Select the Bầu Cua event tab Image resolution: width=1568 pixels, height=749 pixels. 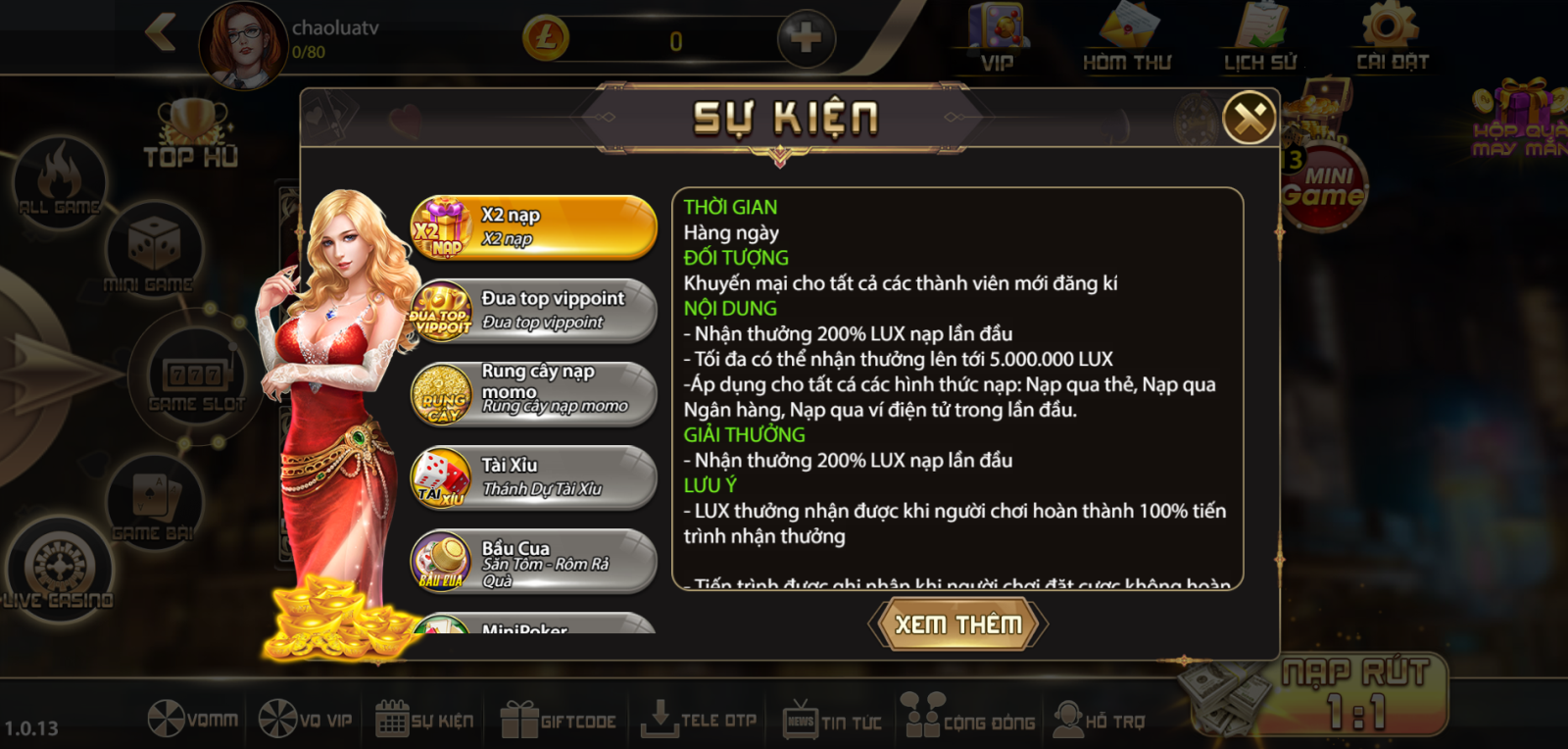[x=534, y=562]
